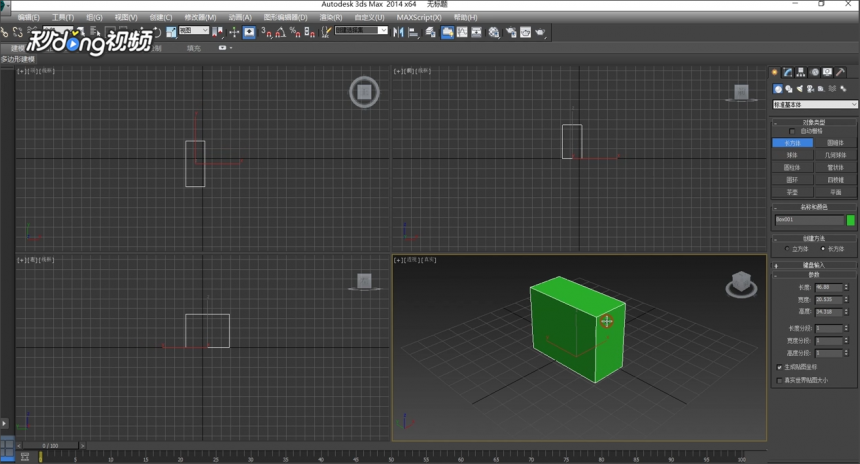This screenshot has height=464, width=860.
Task: Select the 立方体 radio button
Action: coord(787,249)
